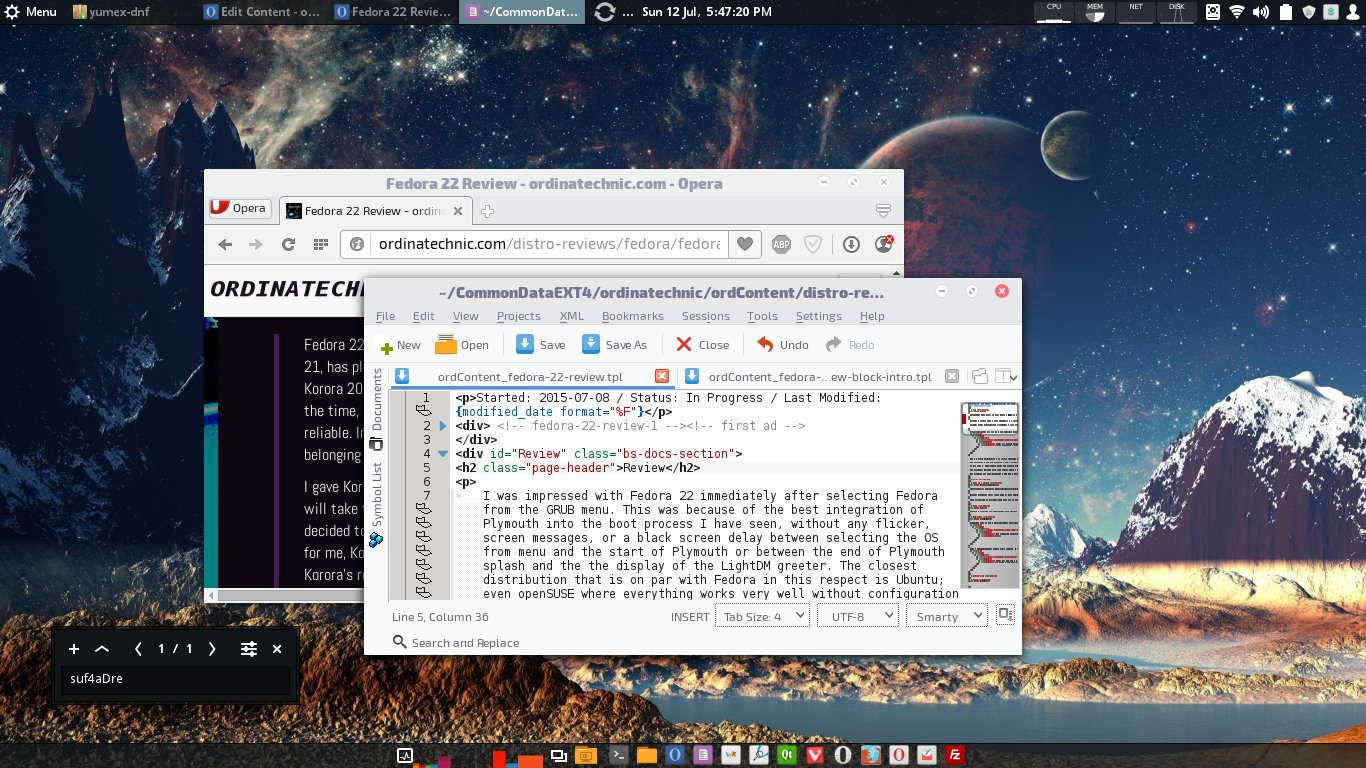Open the Bookmarks menu in Kate
This screenshot has height=768, width=1366.
[x=632, y=316]
